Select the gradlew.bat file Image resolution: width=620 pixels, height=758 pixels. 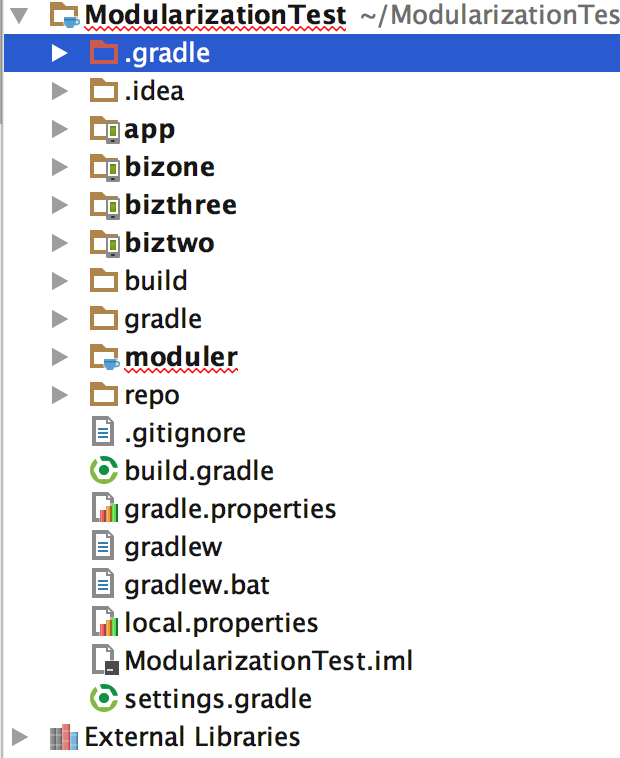pos(197,585)
